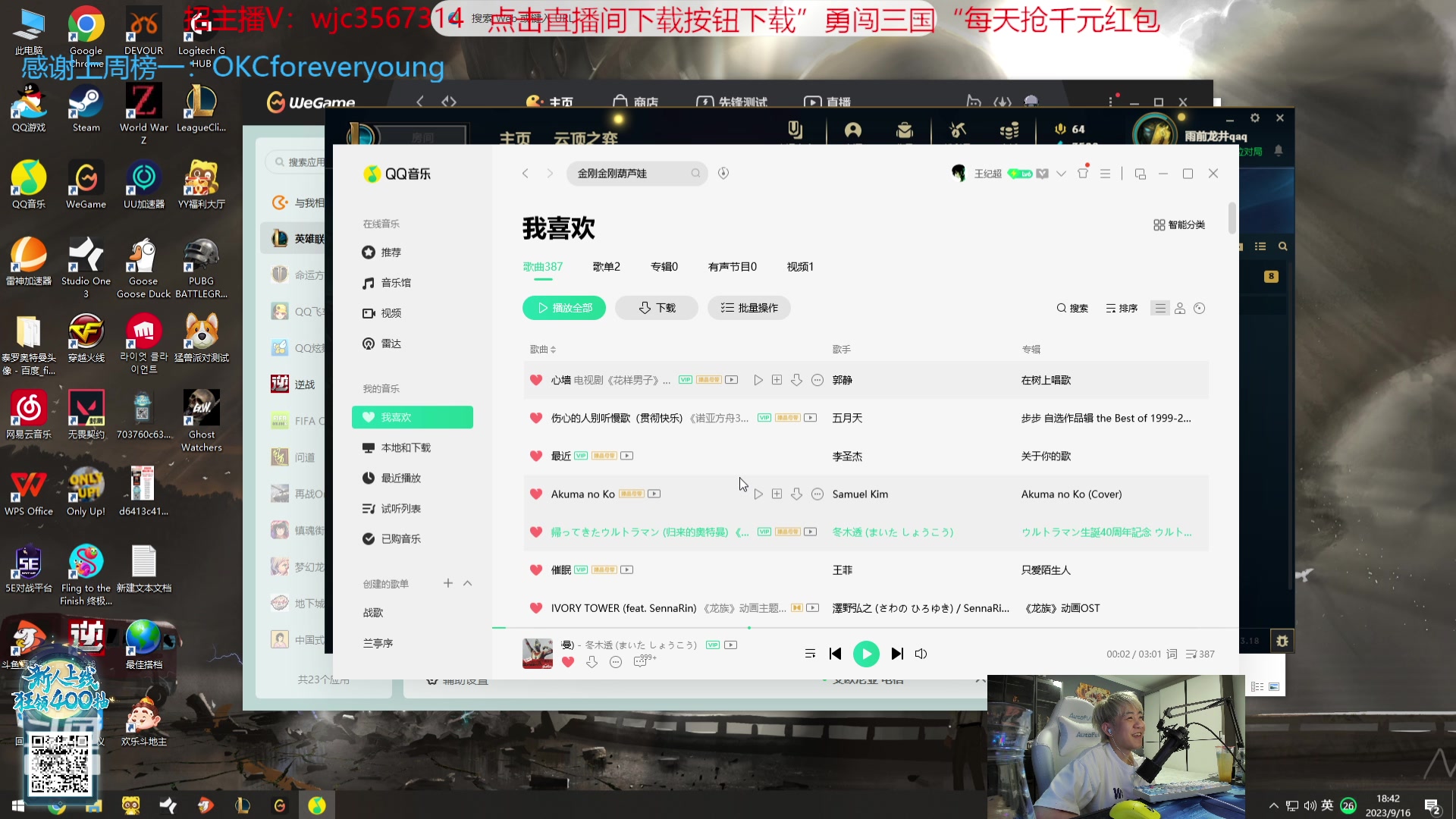Unlike the song 最近 via its heart
1456x819 pixels.
(x=535, y=456)
